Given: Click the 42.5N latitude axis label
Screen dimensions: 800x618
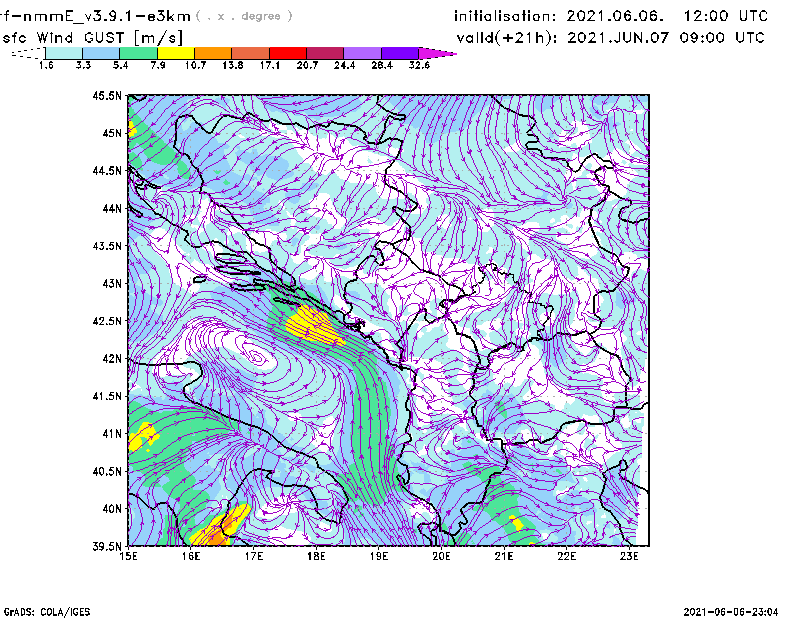Looking at the screenshot, I should [x=107, y=321].
